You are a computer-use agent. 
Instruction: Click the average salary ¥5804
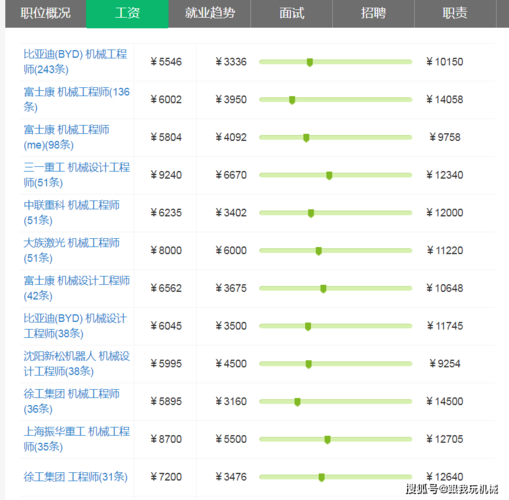click(x=166, y=137)
